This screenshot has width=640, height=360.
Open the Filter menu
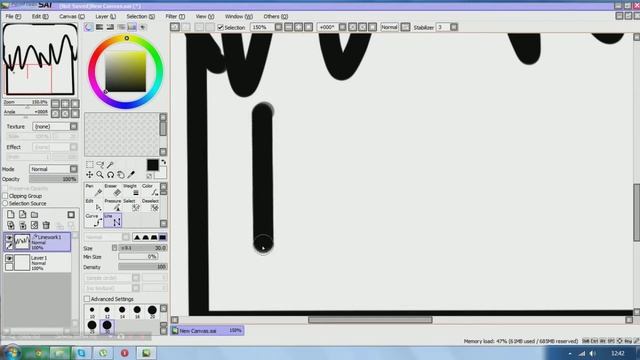(x=175, y=16)
